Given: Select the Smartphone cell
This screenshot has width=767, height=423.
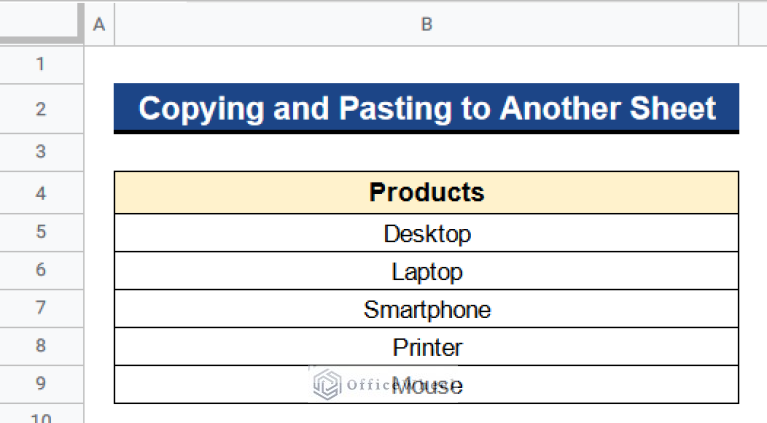Looking at the screenshot, I should click(426, 309).
